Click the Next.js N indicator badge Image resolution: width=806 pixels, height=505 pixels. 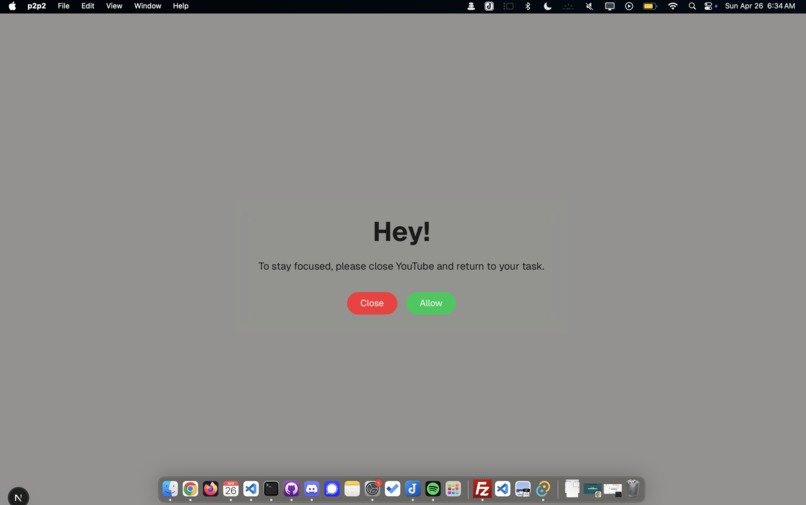pos(19,497)
